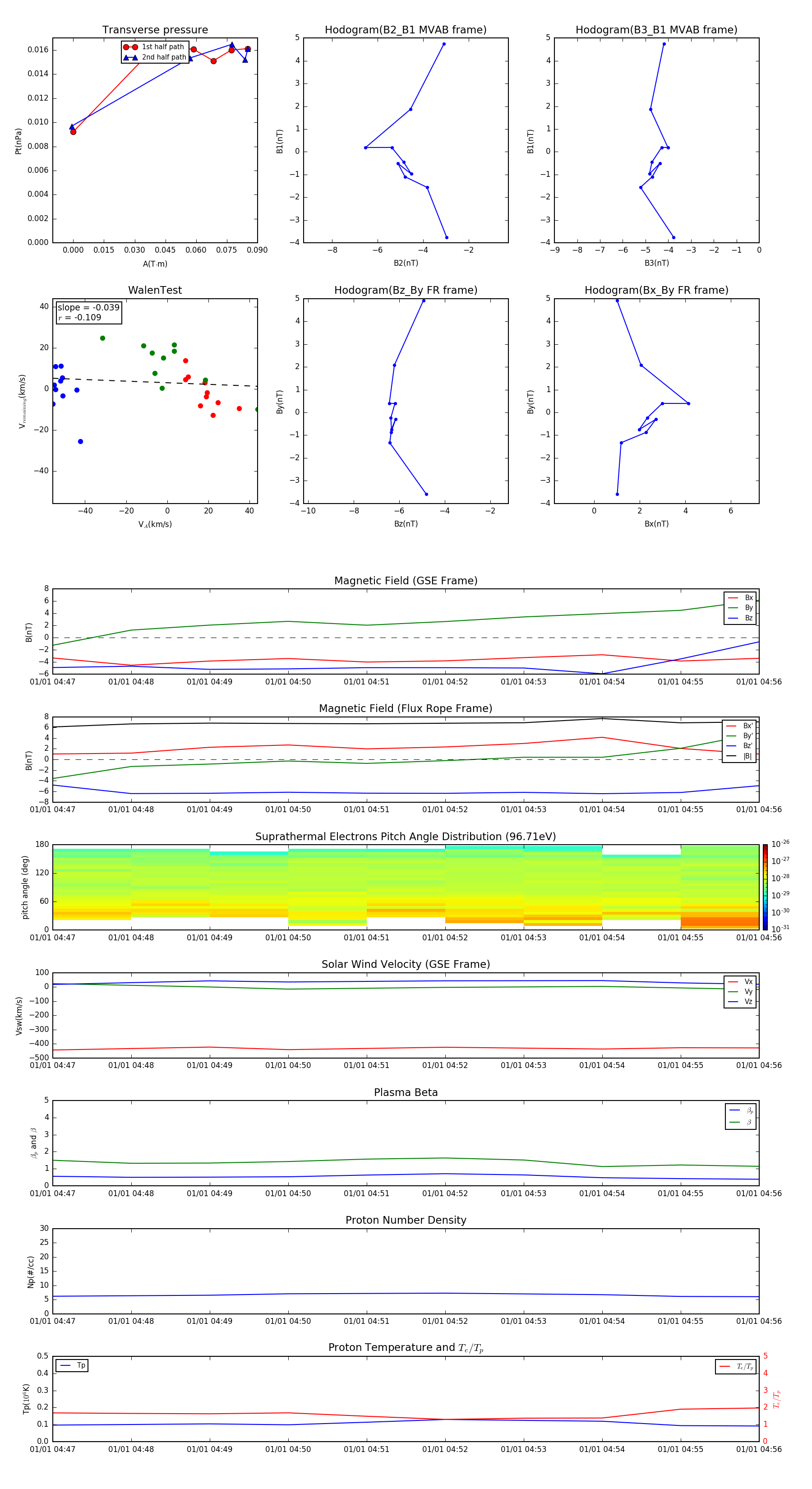
Task: Click the 'Hodogram(Bx_By FR frame)' title
Action: pyautogui.click(x=656, y=290)
